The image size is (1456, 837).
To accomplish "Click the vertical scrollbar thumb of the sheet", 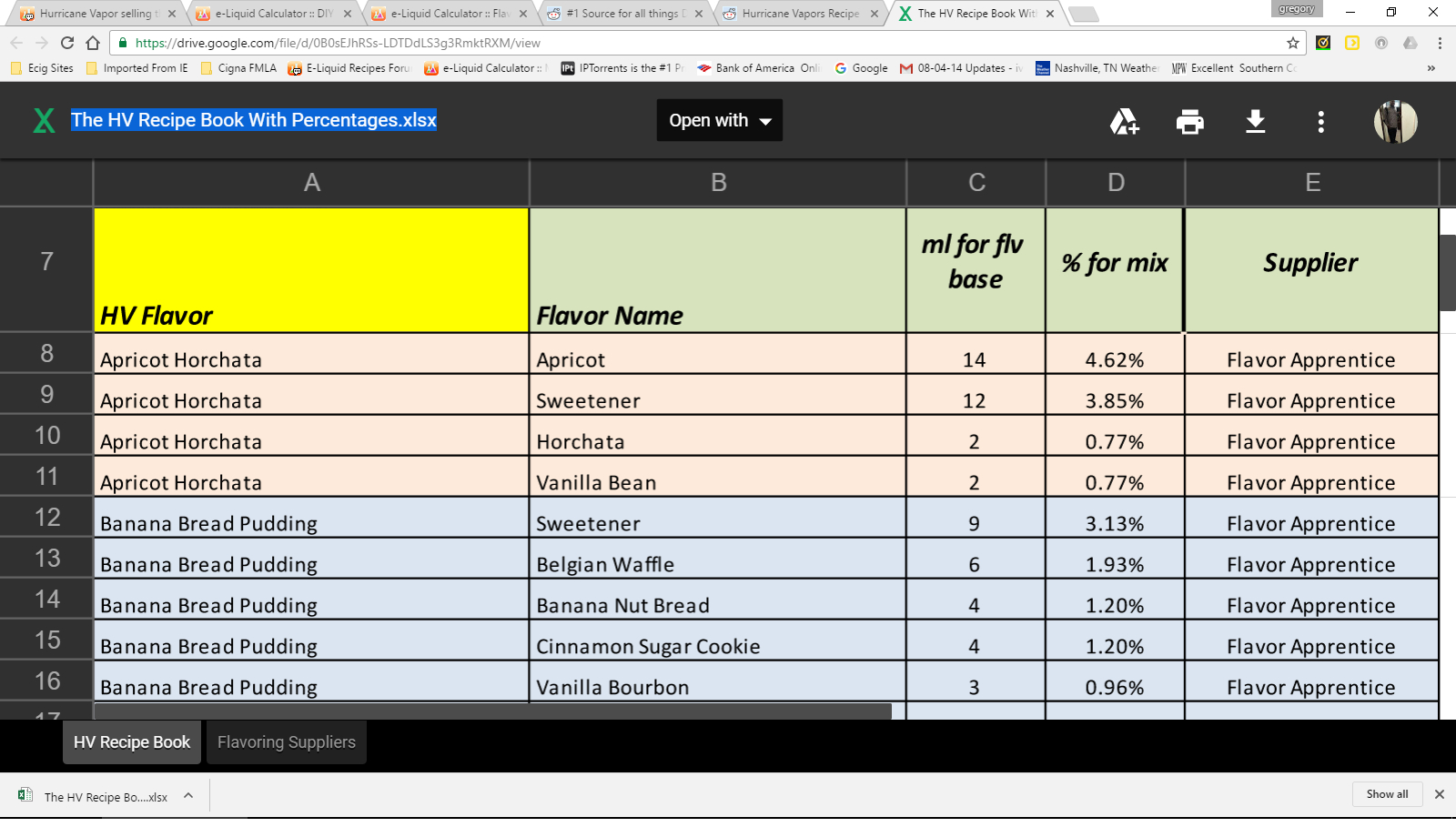I will [x=1448, y=273].
